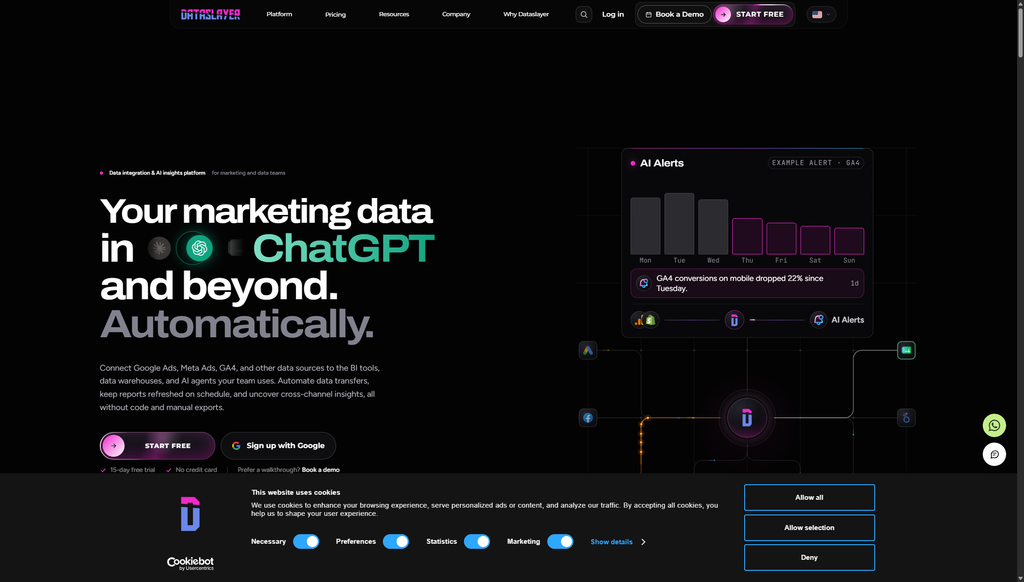
Task: Click the accessibility icon in diagram
Action: click(x=906, y=418)
